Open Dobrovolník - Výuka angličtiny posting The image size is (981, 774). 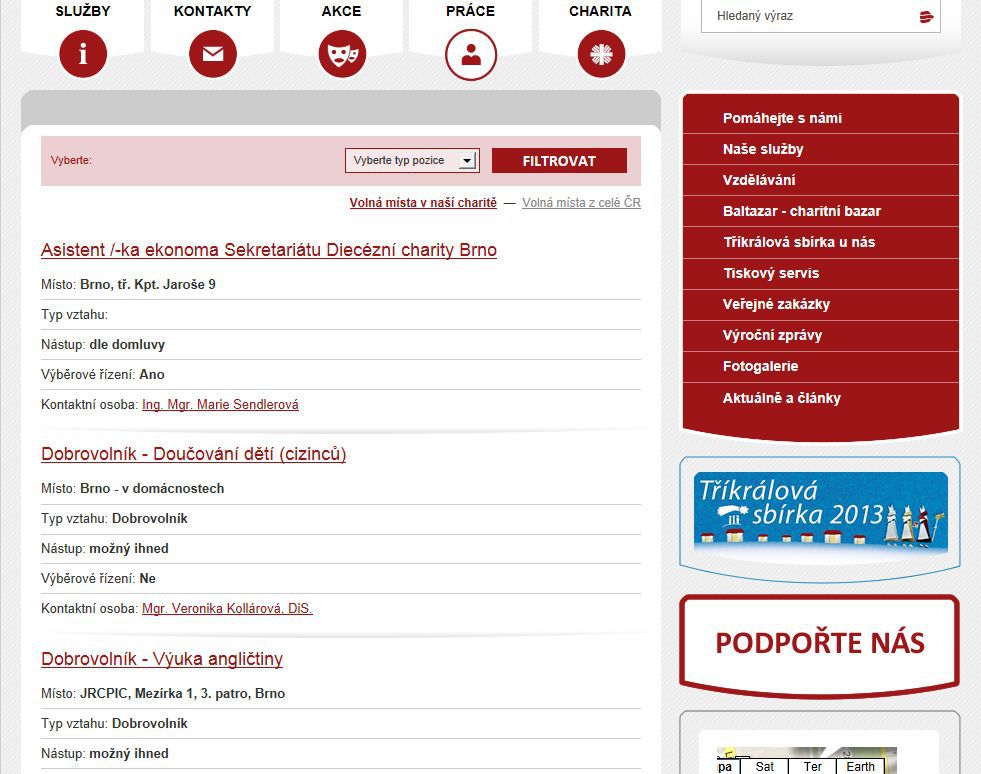[162, 659]
